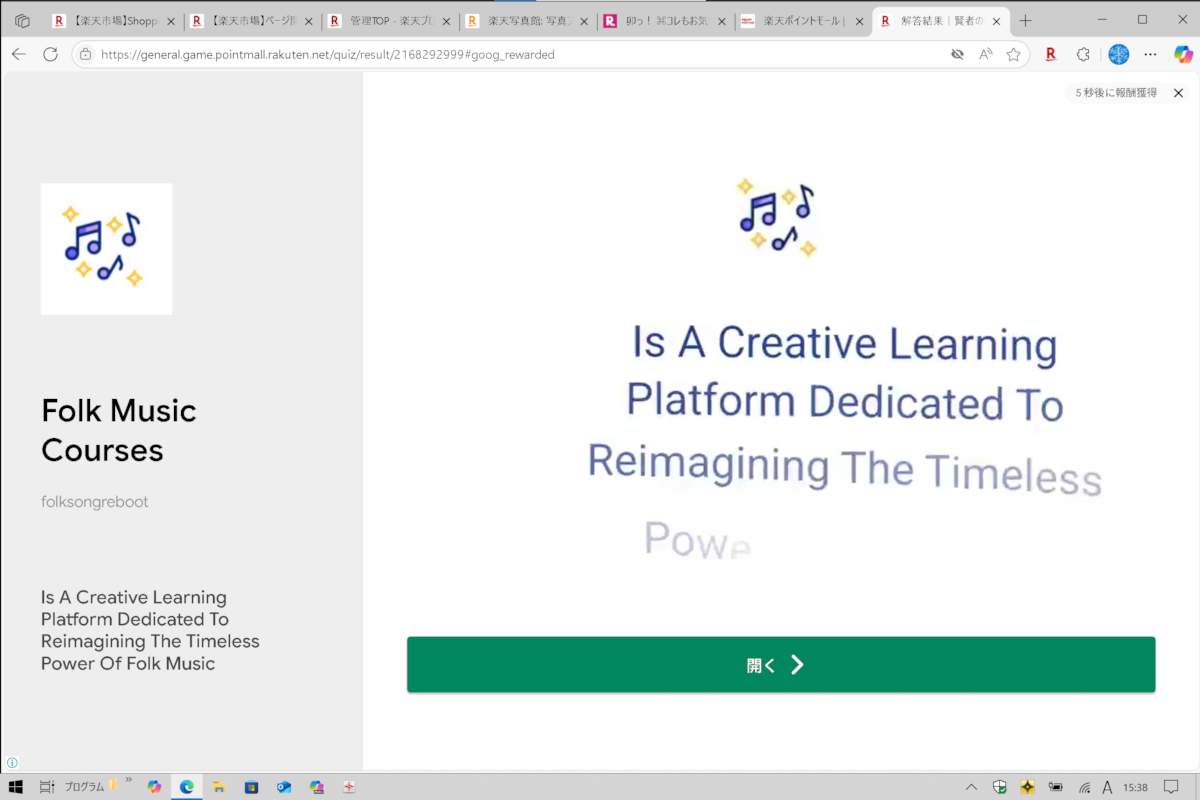Click the folksongreboot advertiser name

[x=94, y=502]
